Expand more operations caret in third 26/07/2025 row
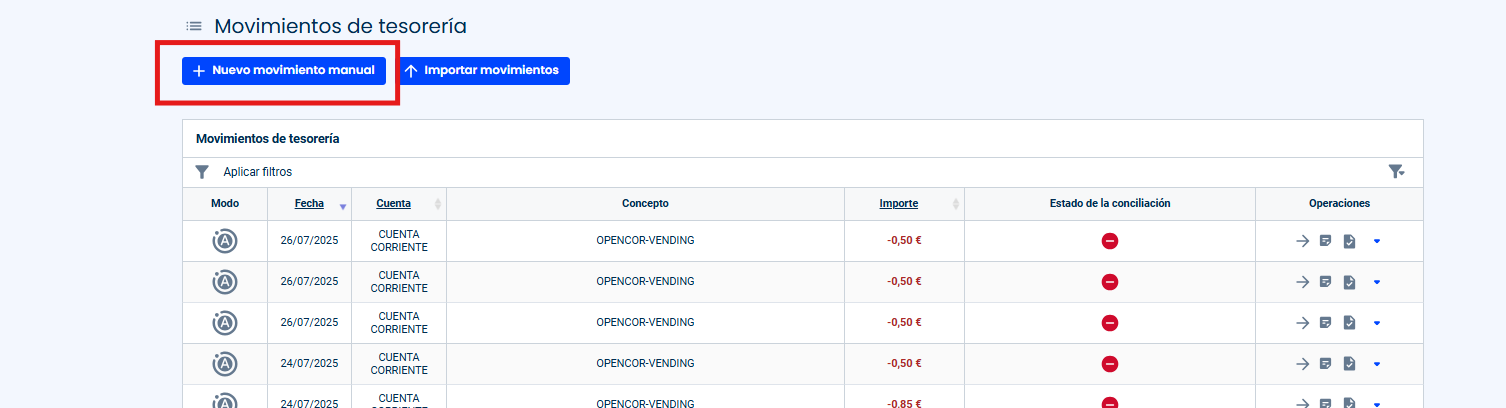Viewport: 1506px width, 408px height. (x=1377, y=323)
